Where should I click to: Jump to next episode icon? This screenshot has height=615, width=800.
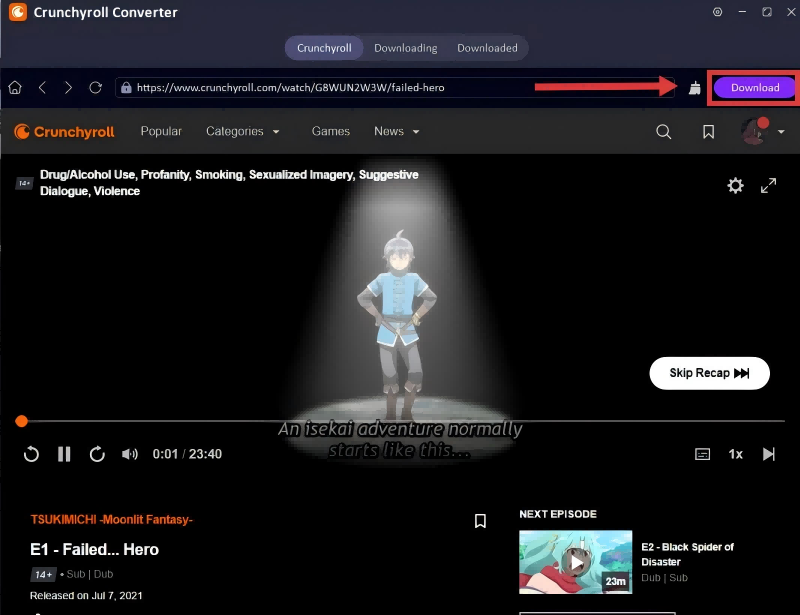click(768, 454)
